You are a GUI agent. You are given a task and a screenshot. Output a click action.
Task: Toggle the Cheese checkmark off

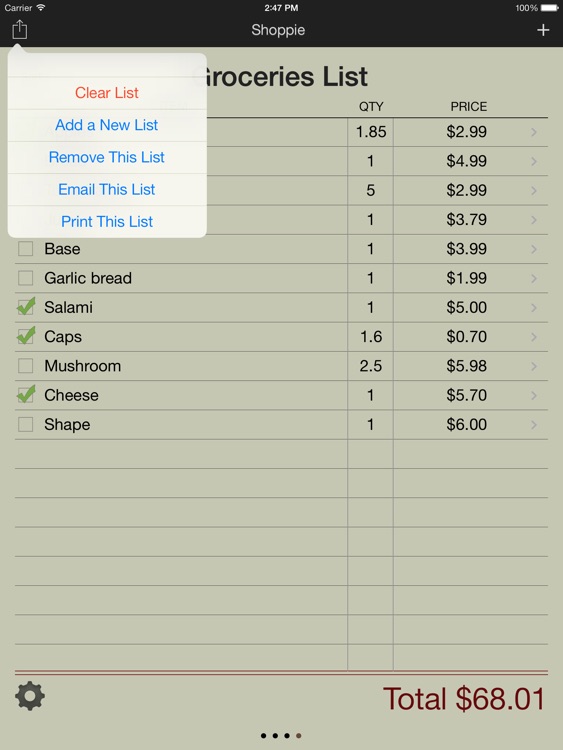coord(26,395)
